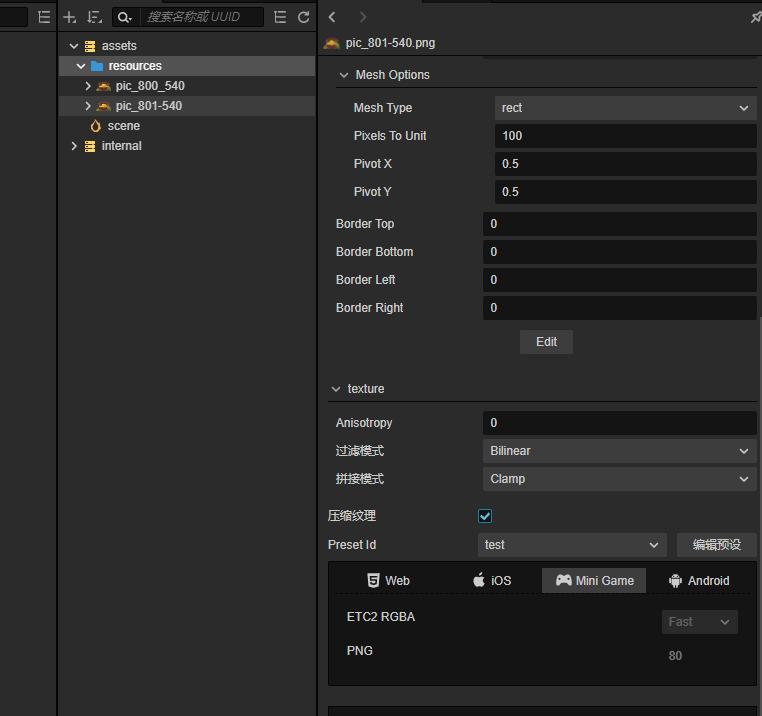Focus the asset search name or UUID field
762x716 pixels.
(202, 17)
